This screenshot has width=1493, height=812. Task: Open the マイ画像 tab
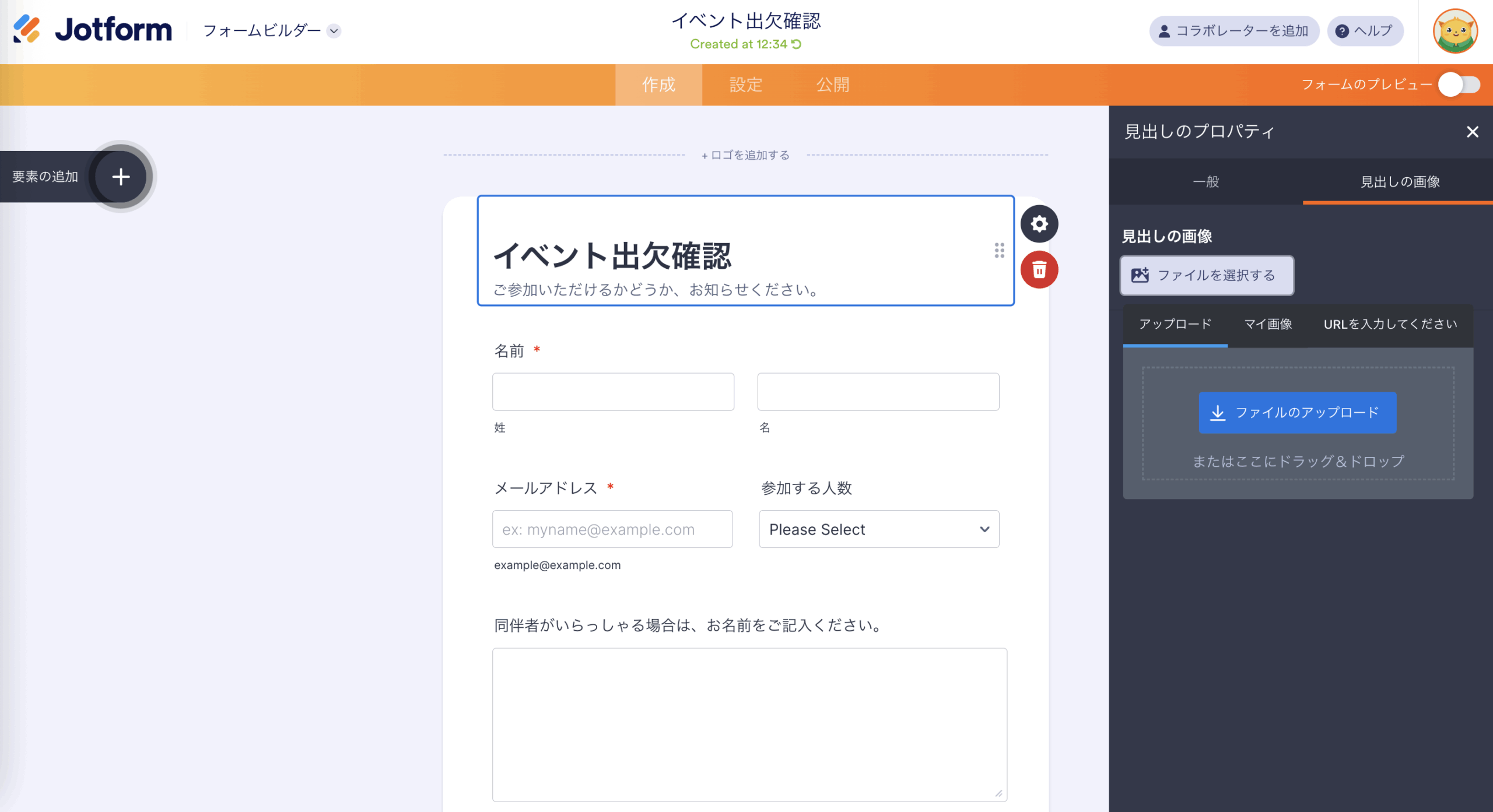pyautogui.click(x=1268, y=324)
